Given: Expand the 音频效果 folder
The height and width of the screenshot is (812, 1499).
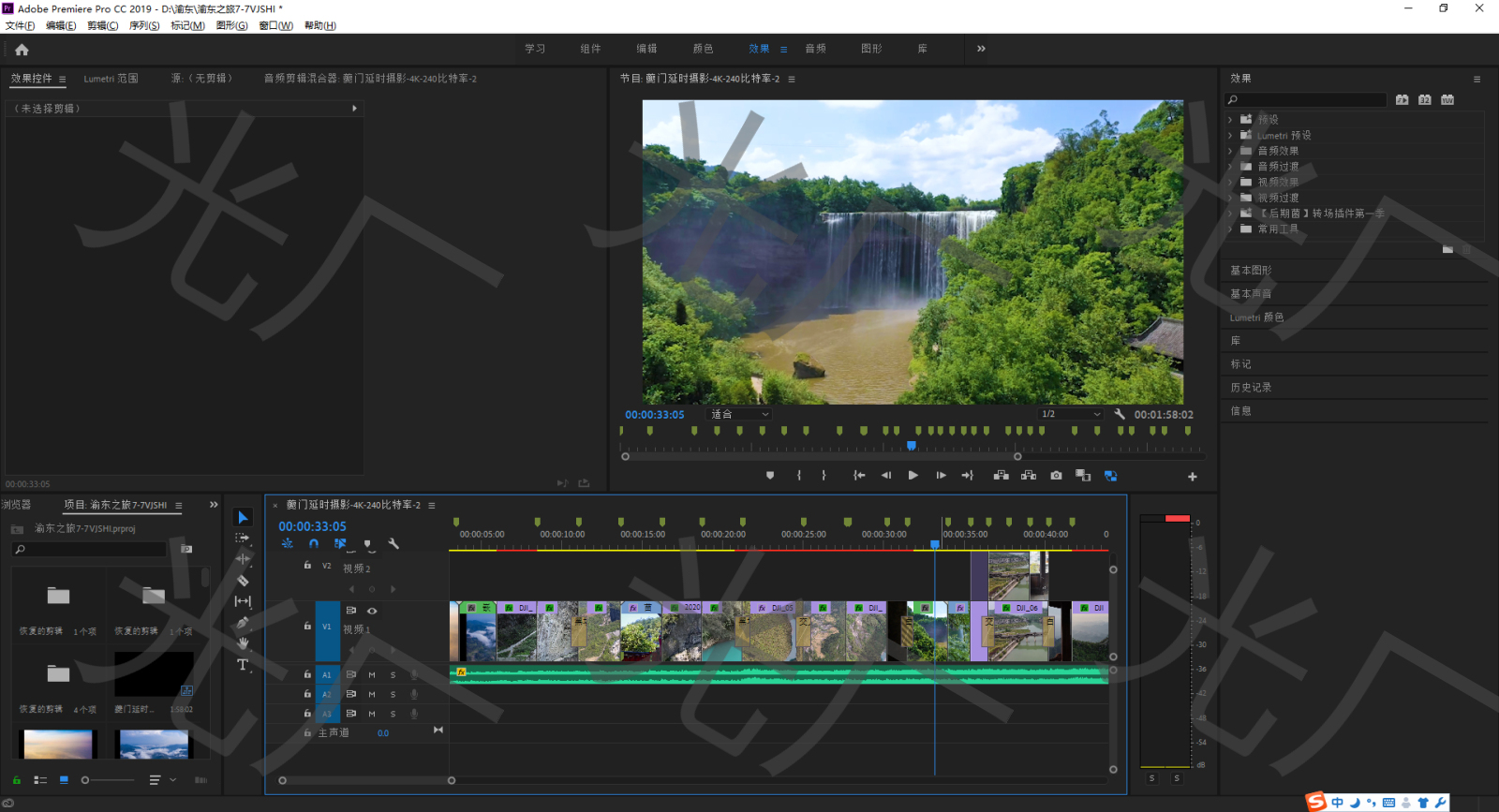Looking at the screenshot, I should tap(1230, 151).
